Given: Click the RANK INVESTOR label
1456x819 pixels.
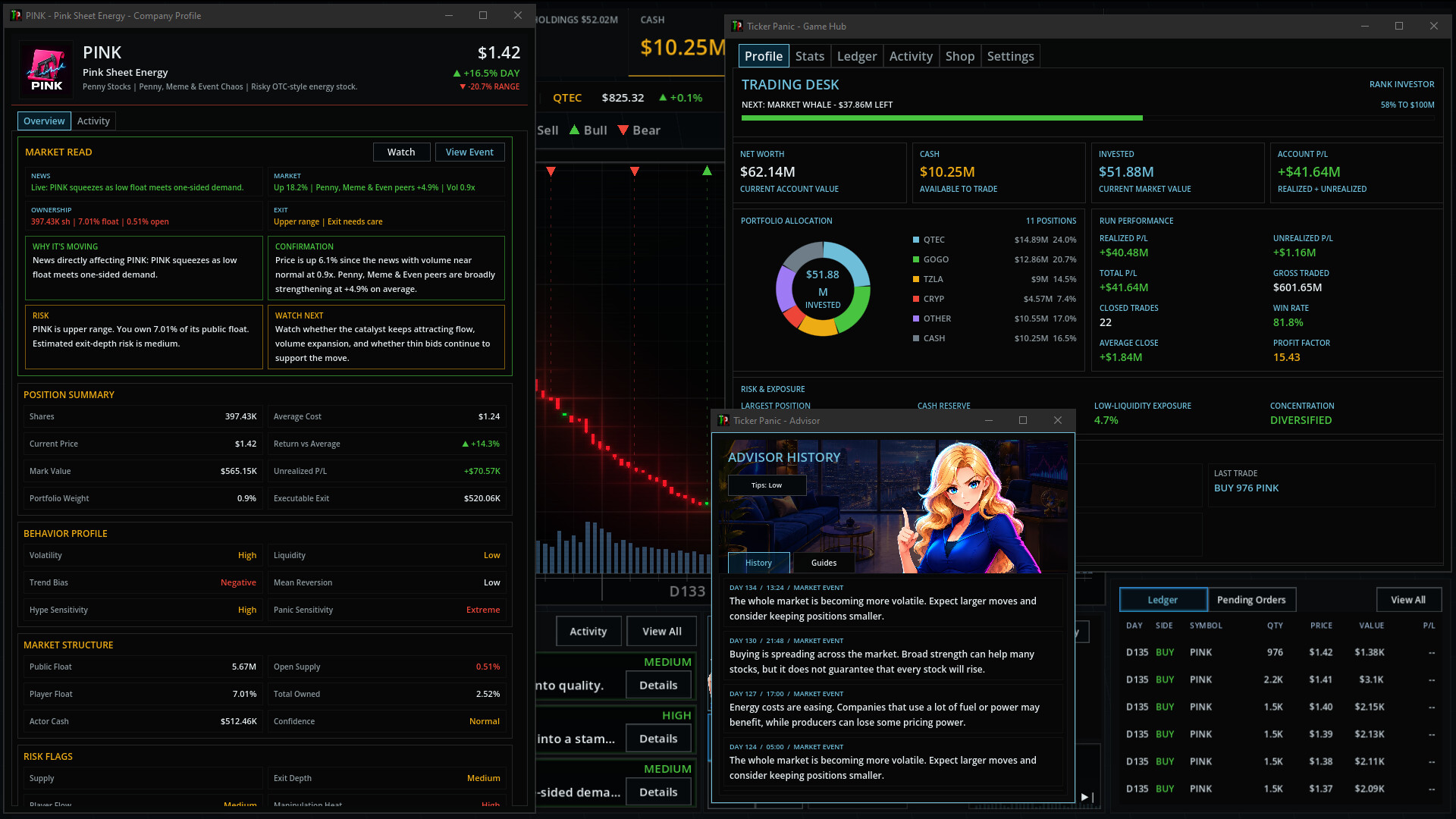Looking at the screenshot, I should 1401,84.
